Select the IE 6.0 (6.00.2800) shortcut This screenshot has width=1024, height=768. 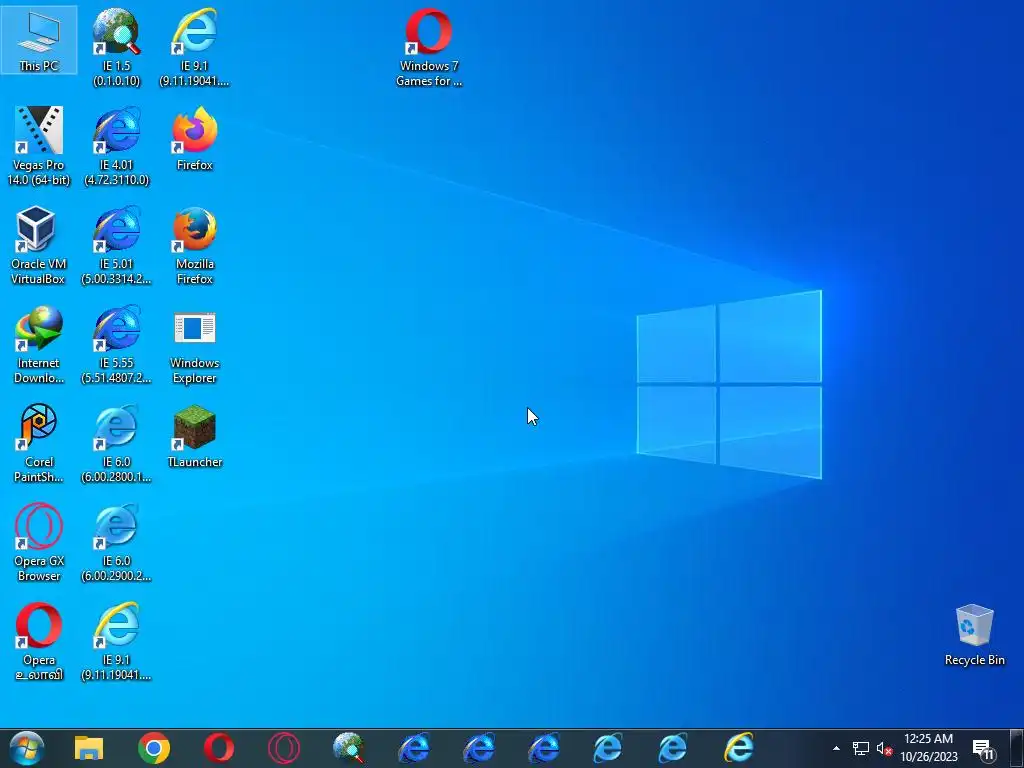116,443
